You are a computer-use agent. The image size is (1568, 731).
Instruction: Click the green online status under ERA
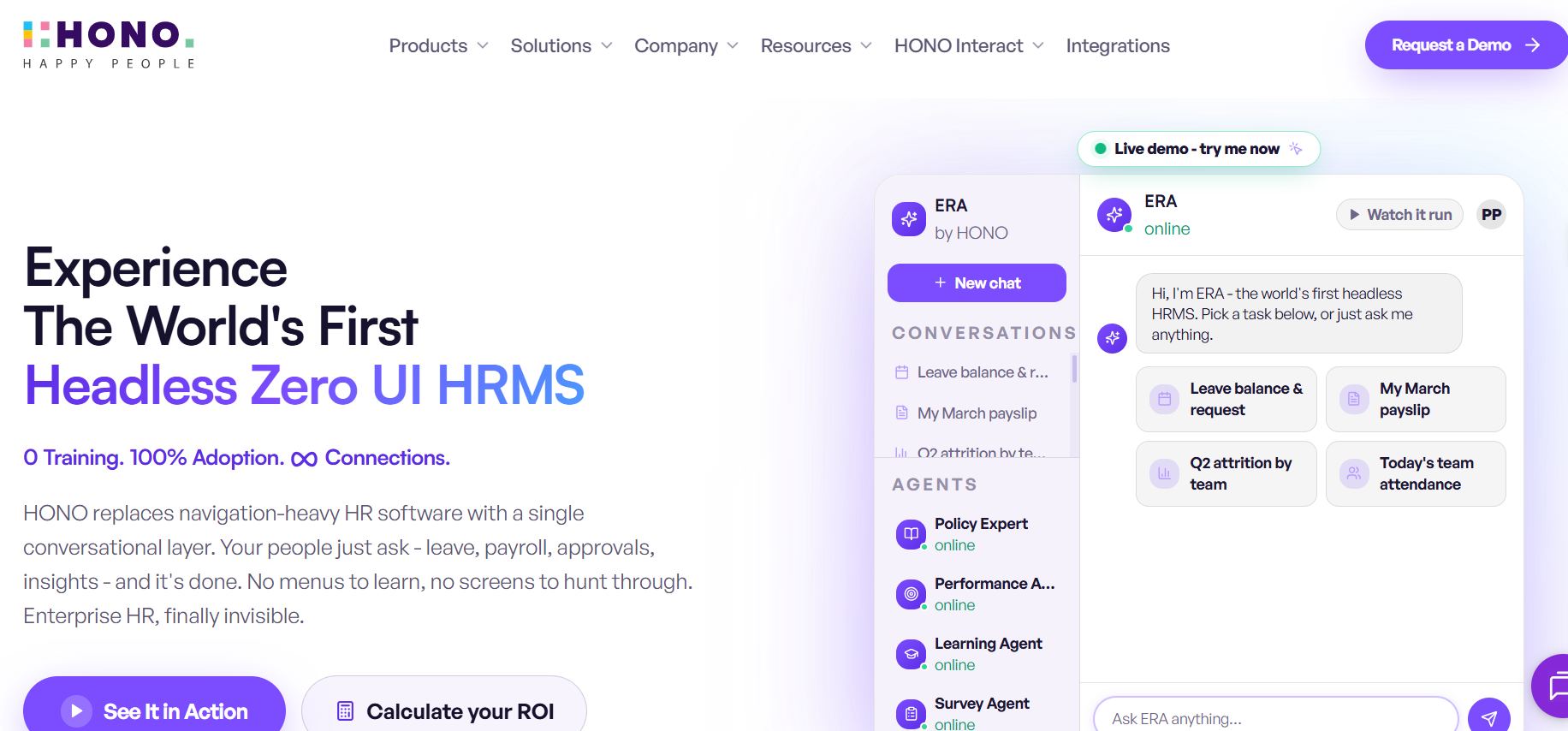coord(1167,229)
